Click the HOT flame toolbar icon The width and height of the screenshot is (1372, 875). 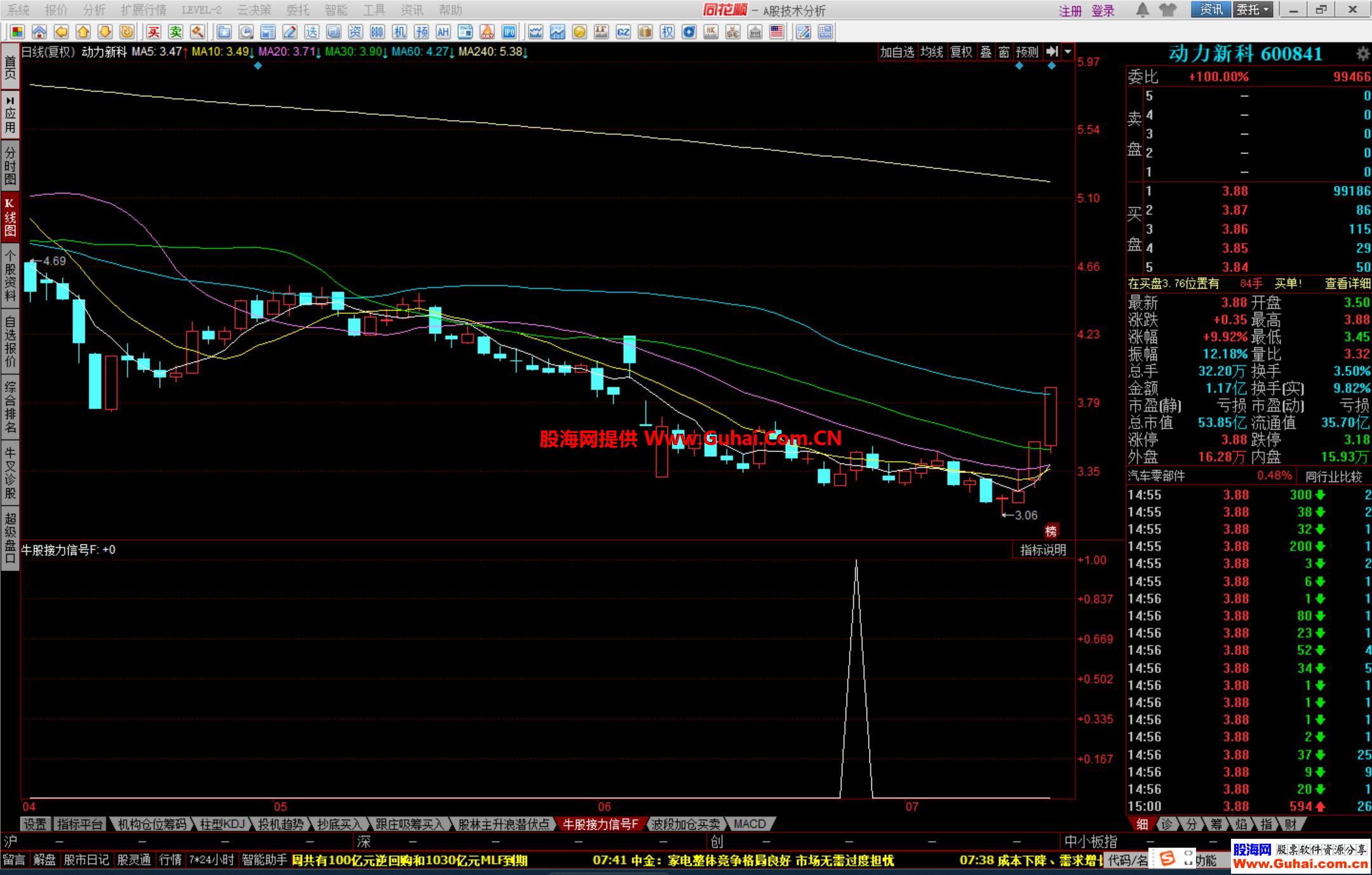pos(487,32)
